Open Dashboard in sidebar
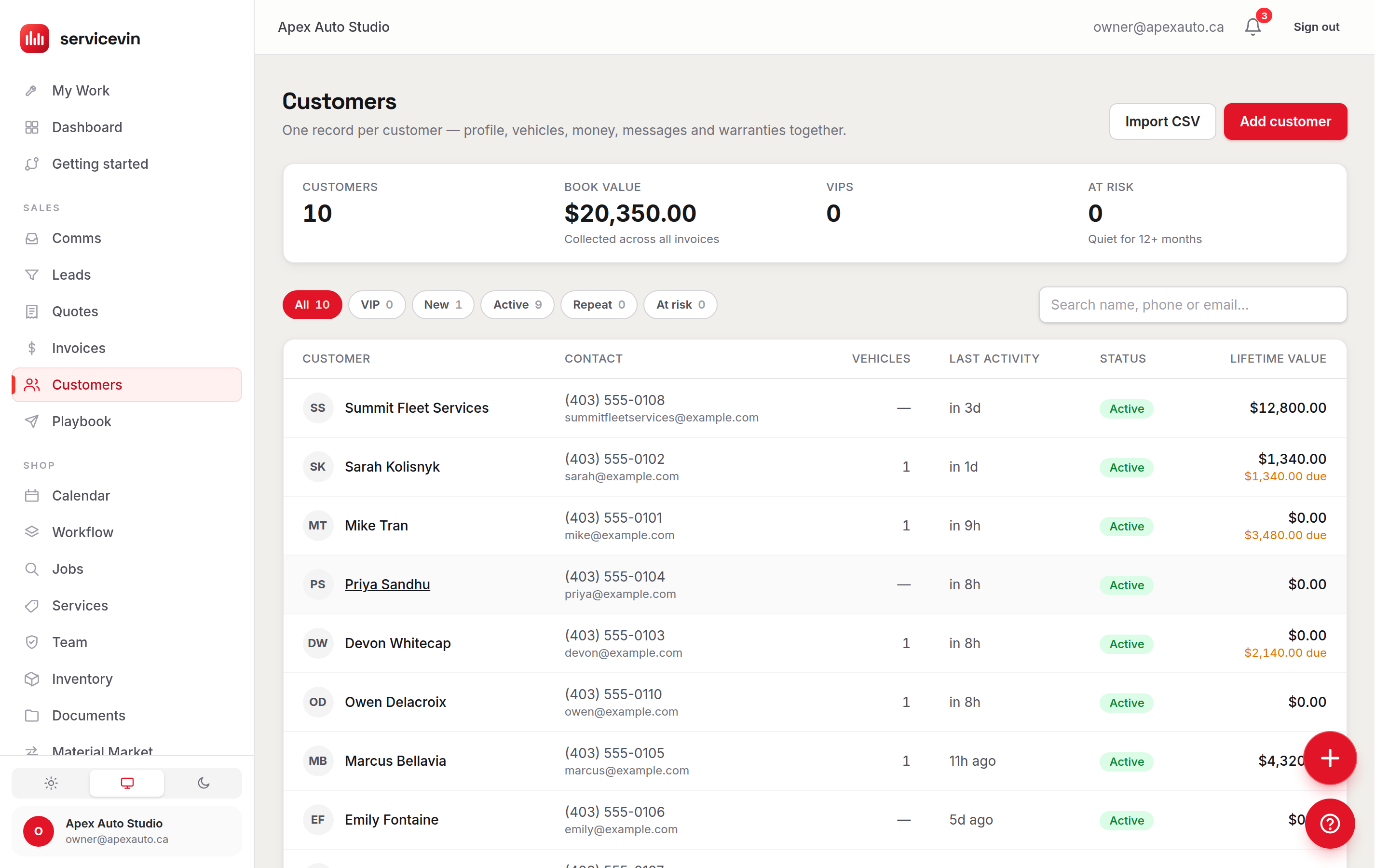Screen dimensions: 1389x868 (127, 127)
